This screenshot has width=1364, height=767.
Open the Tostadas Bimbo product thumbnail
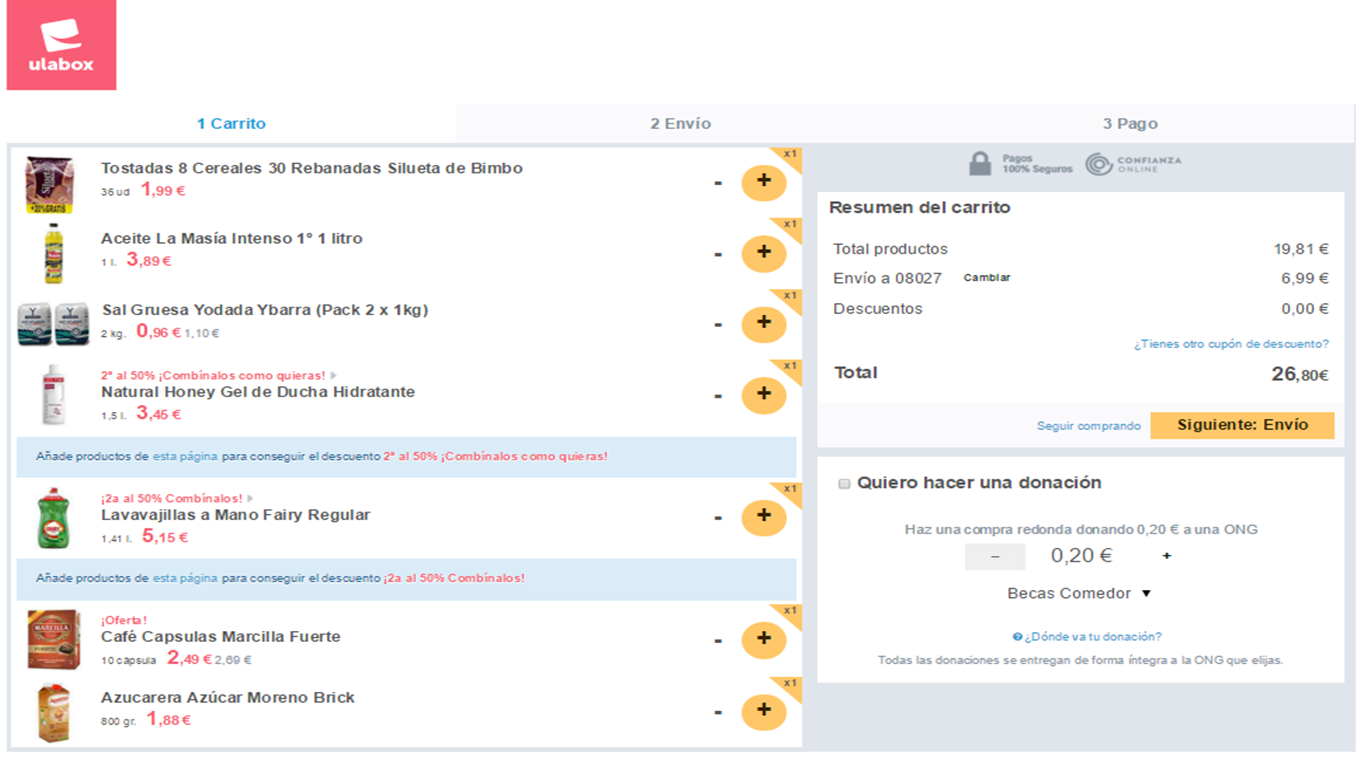point(49,184)
